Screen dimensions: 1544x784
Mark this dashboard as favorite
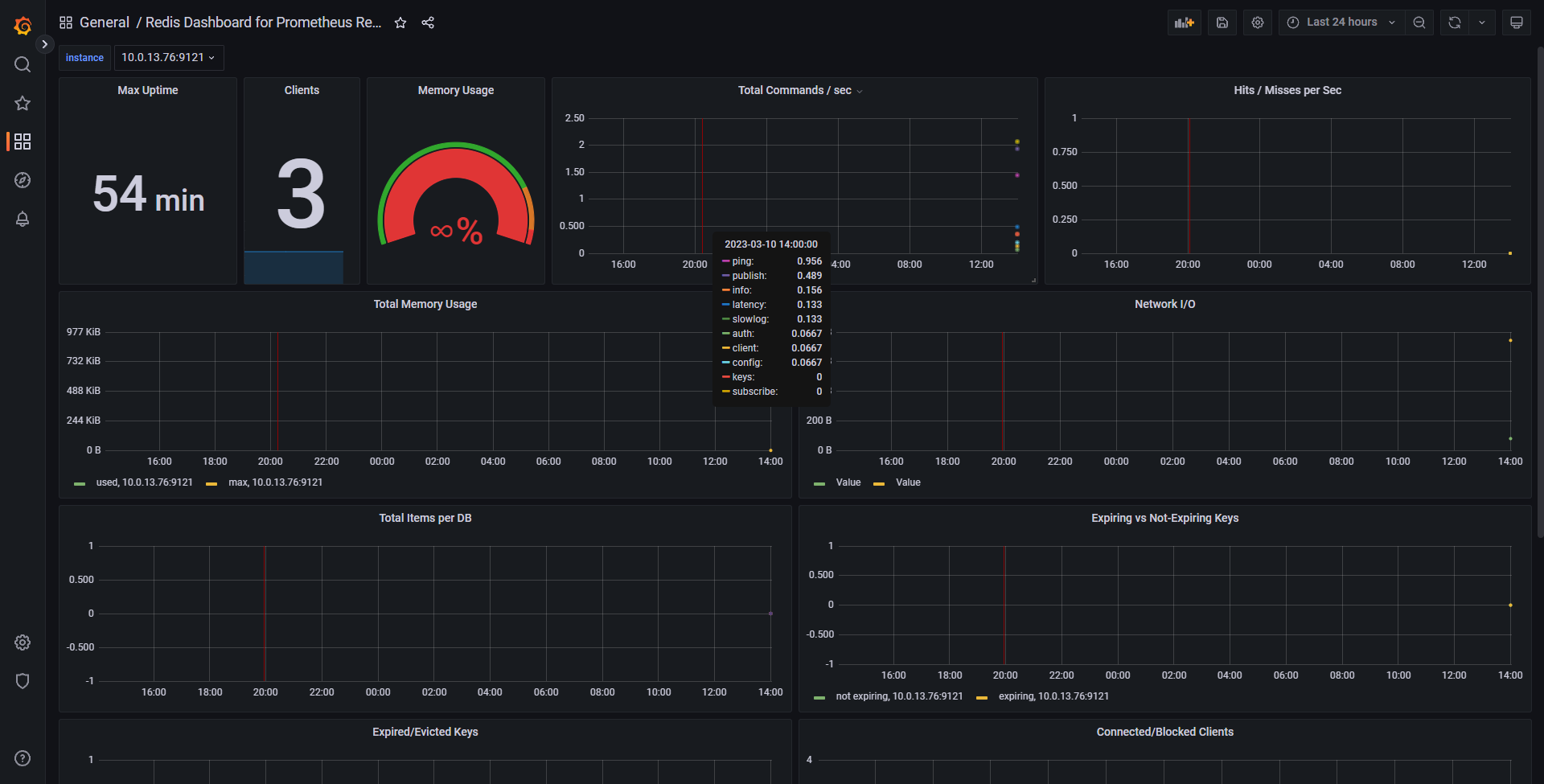(x=400, y=23)
